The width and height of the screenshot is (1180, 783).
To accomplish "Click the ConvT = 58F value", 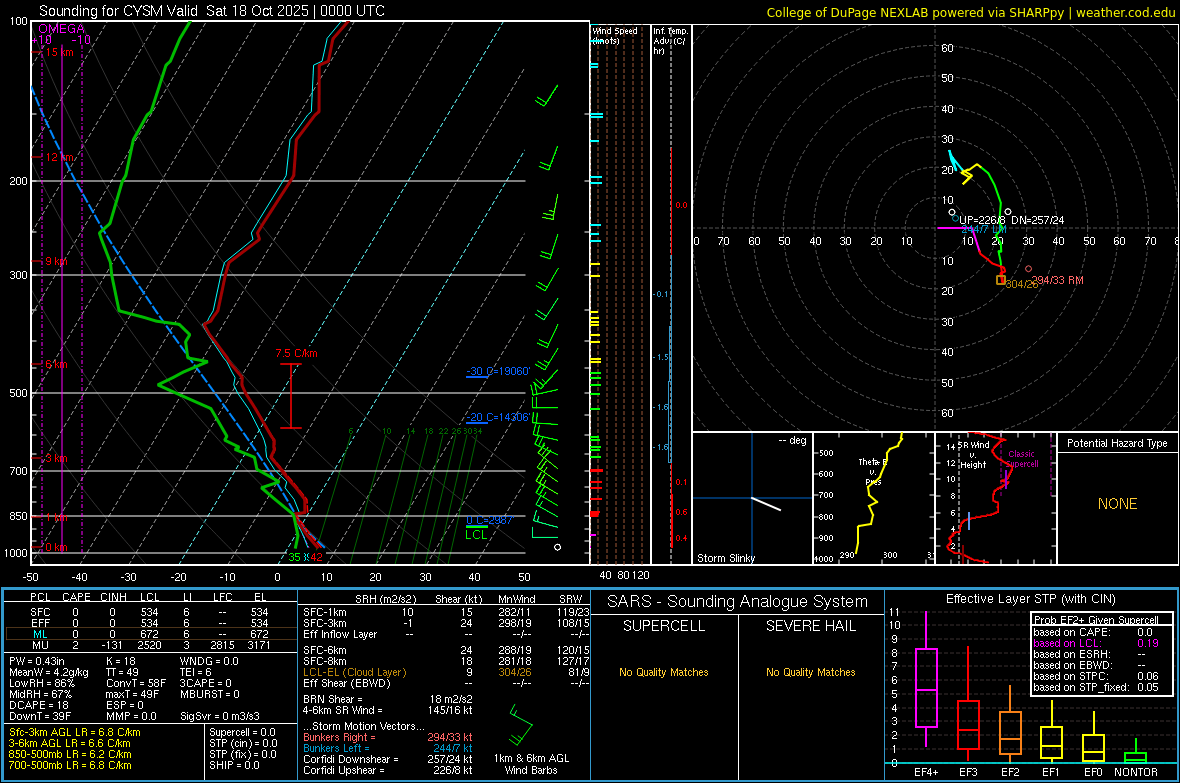I will click(x=136, y=683).
